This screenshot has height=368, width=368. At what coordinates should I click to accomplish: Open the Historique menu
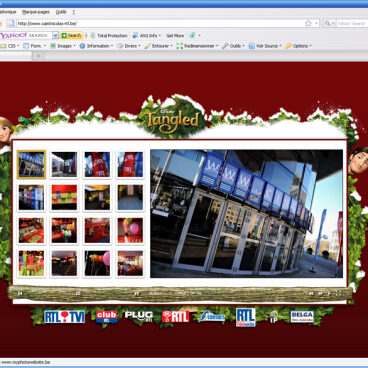click(8, 12)
